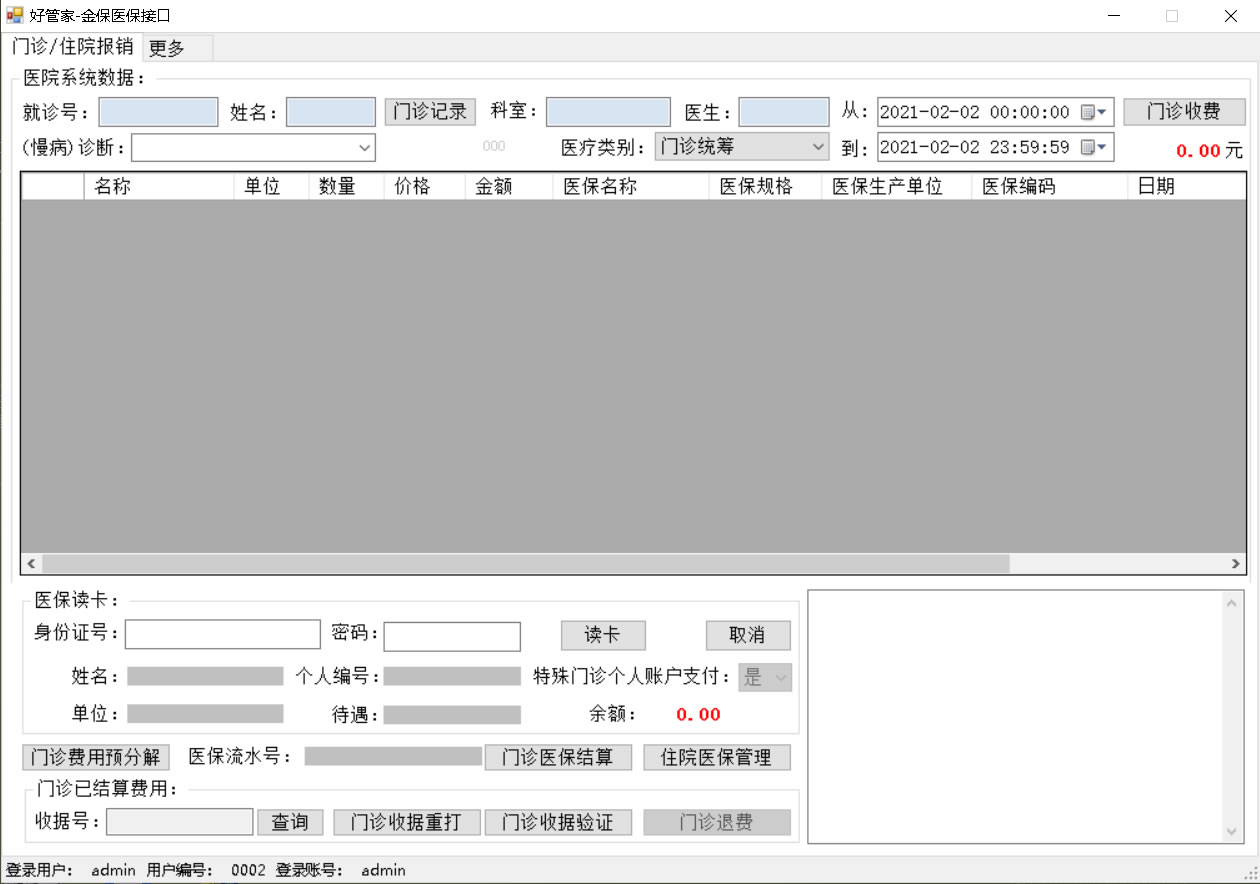Viewport: 1260px width, 884px height.
Task: Expand 特殊门诊个人账户支付 dropdown
Action: point(781,678)
